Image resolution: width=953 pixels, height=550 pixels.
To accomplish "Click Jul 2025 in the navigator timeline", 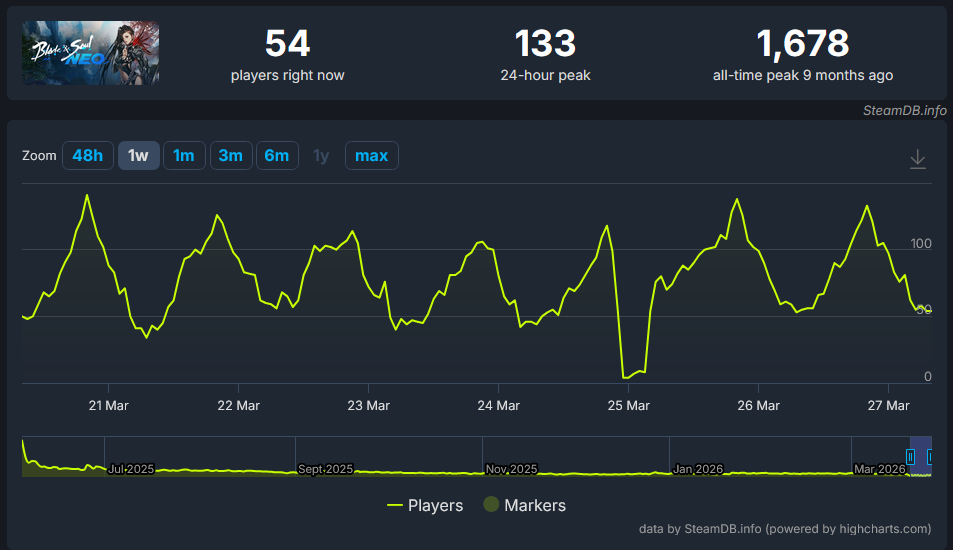I will 131,469.
